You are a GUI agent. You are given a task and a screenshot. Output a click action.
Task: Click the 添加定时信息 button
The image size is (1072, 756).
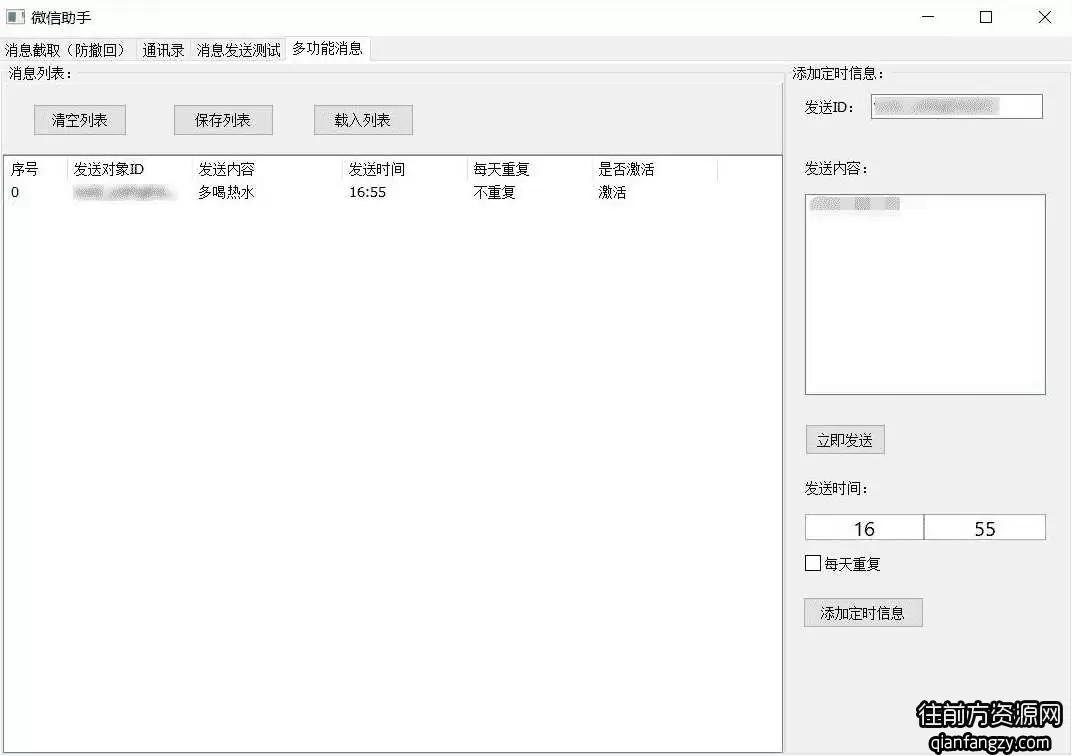[x=863, y=612]
